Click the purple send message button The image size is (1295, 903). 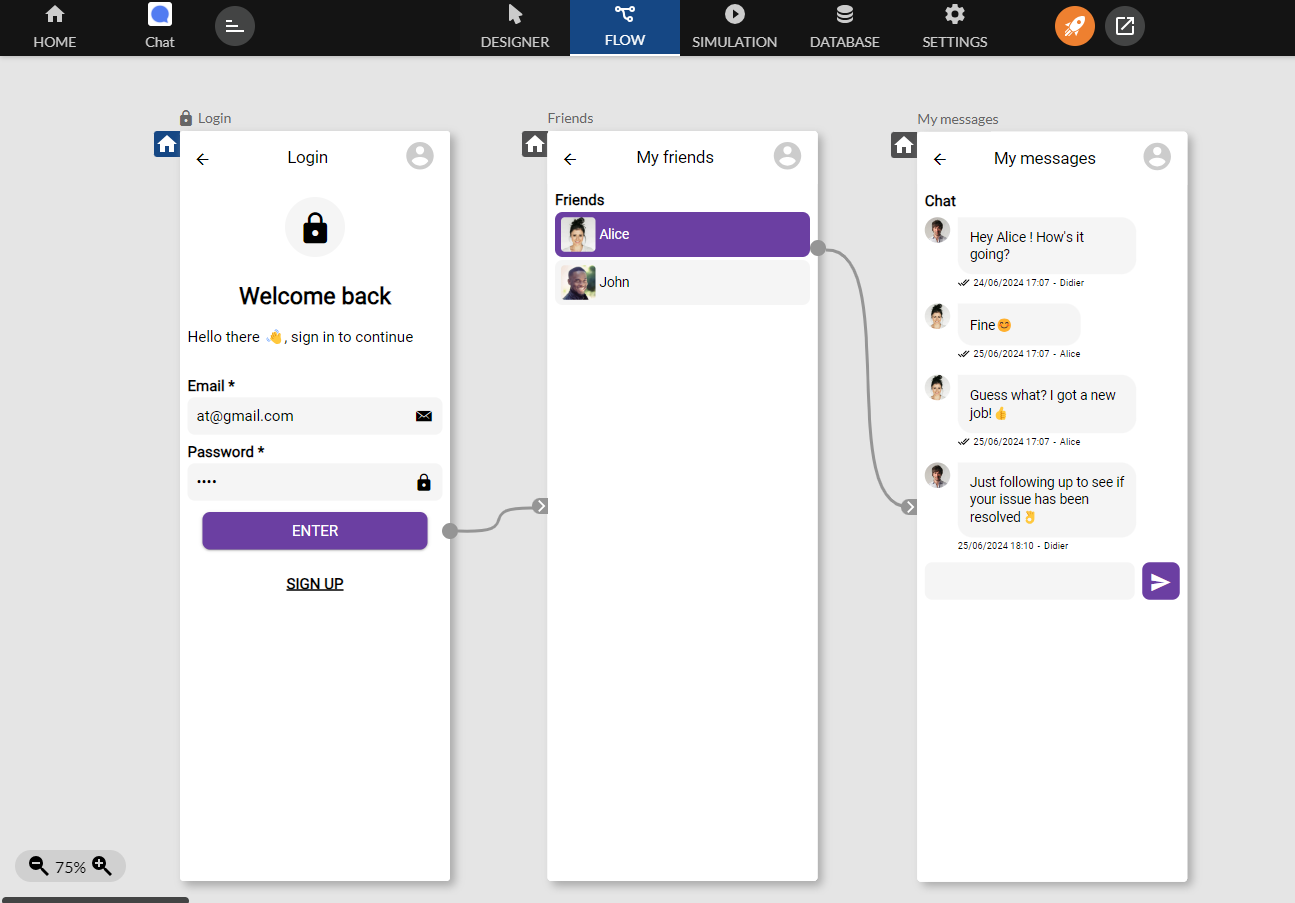(1161, 581)
